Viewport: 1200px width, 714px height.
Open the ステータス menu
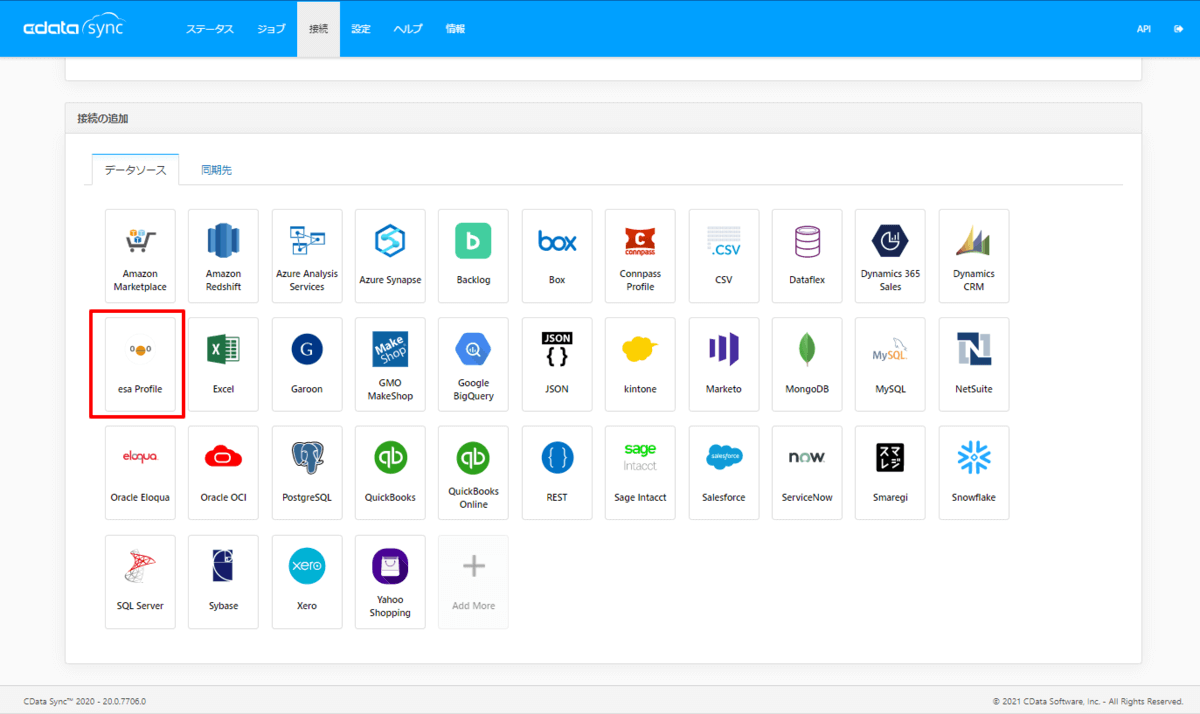pos(210,29)
